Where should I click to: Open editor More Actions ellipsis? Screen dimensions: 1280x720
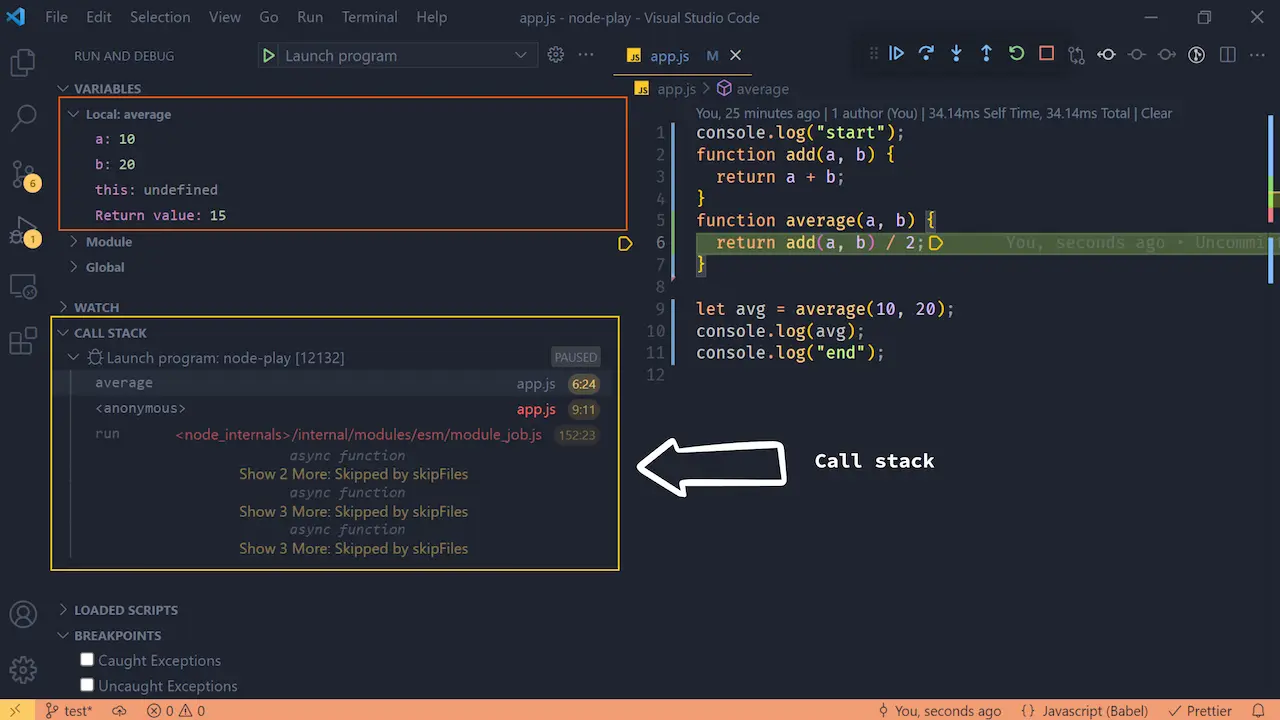(1257, 55)
